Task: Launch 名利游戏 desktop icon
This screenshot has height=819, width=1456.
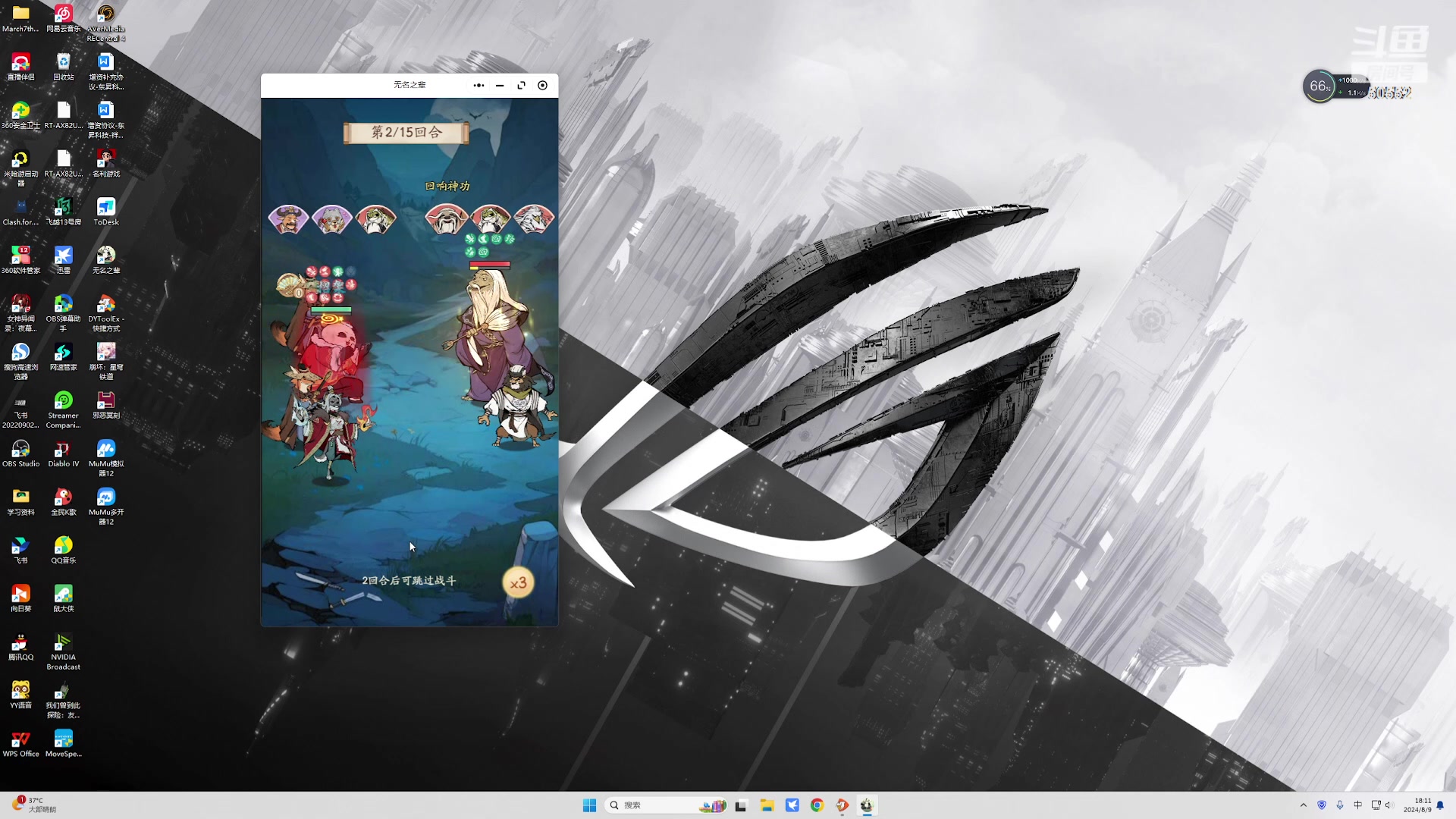Action: (x=105, y=164)
